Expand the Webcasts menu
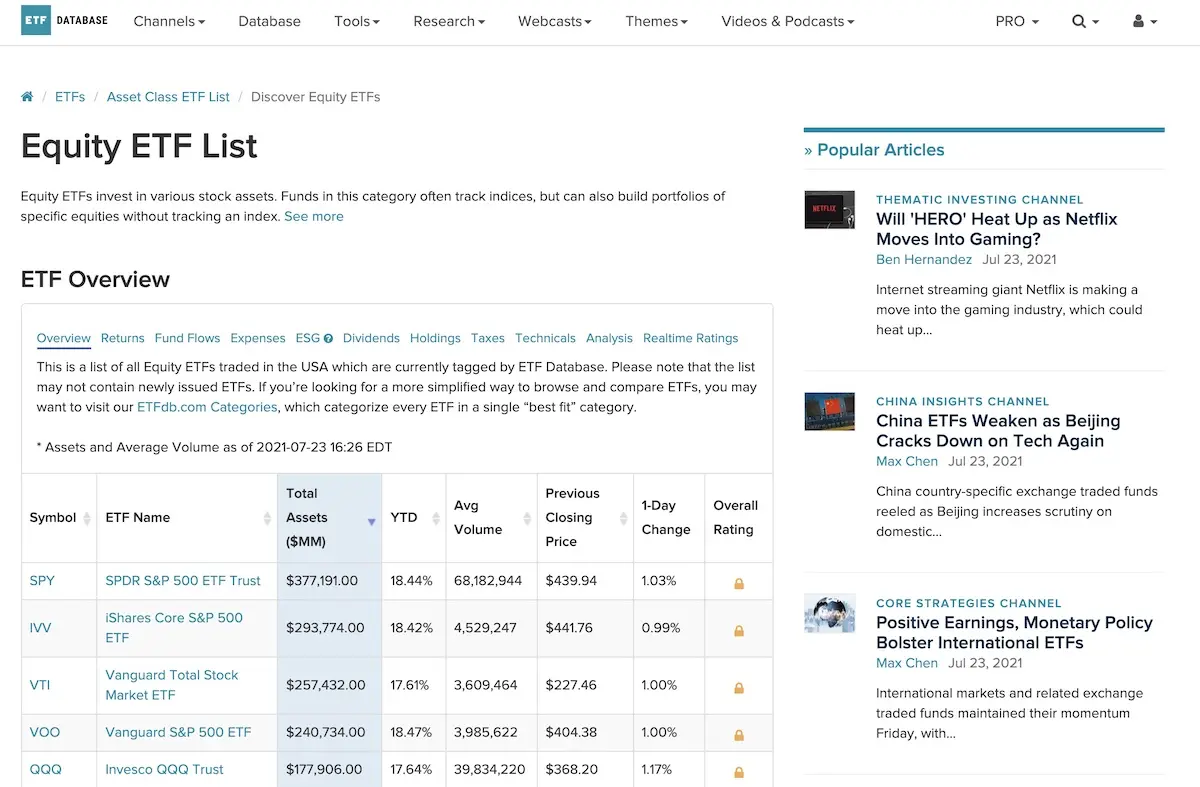The height and width of the screenshot is (787, 1200). 555,21
